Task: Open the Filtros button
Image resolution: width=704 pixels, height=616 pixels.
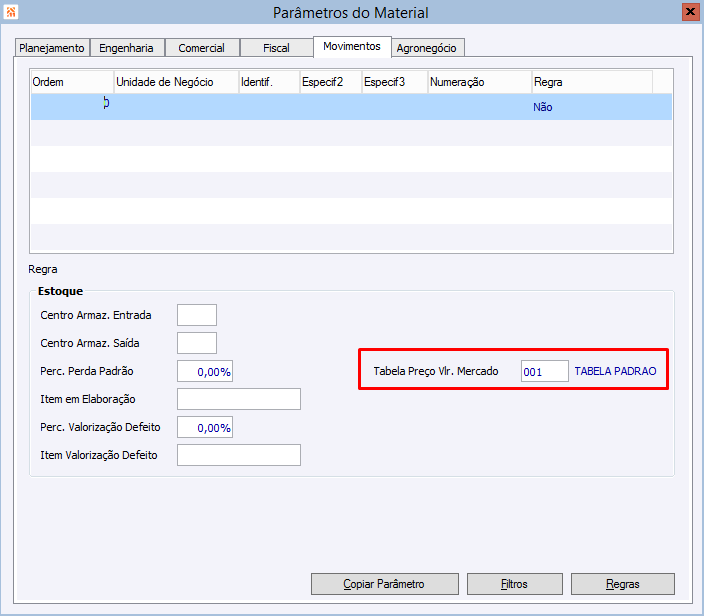Action: 515,584
